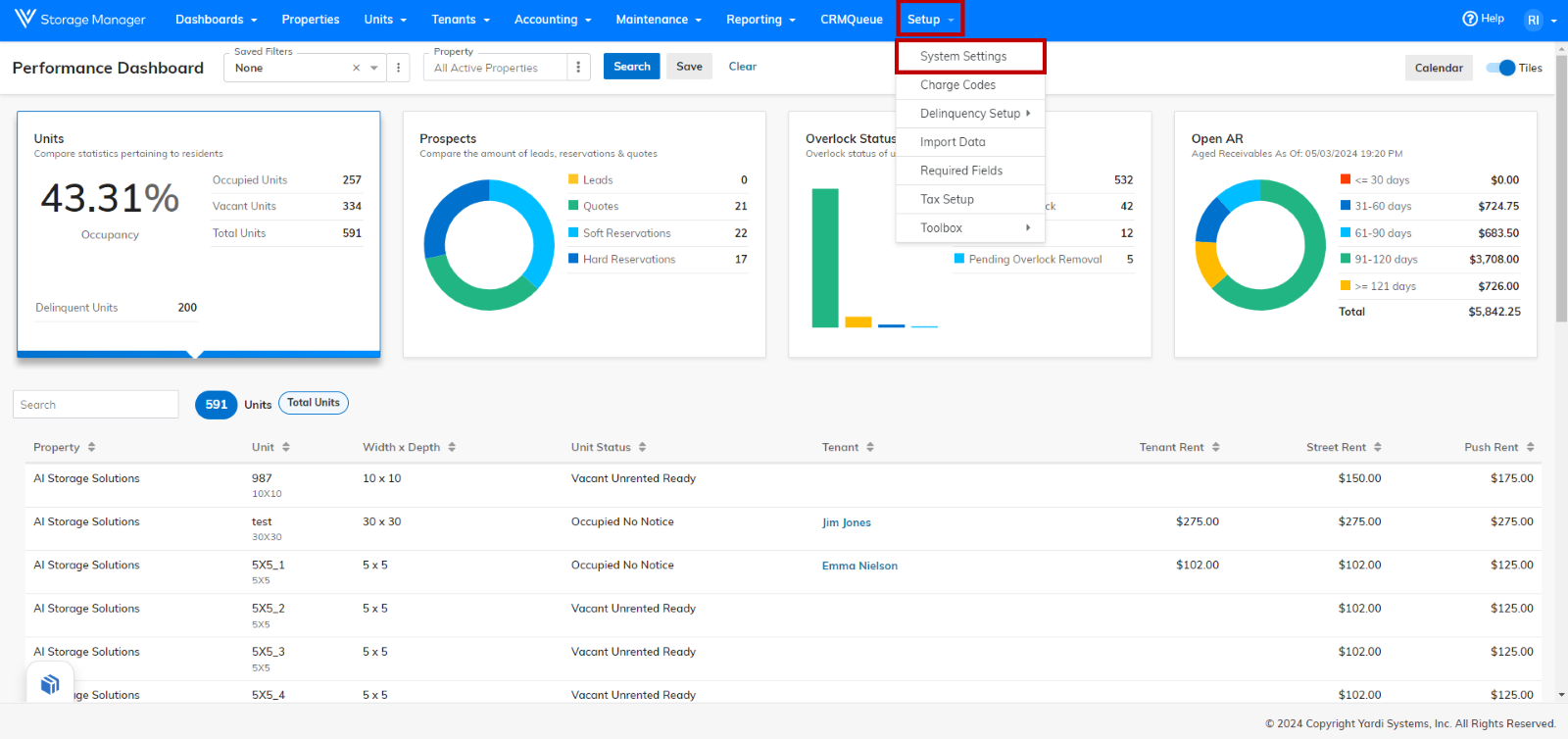The image size is (1568, 739).
Task: Click the Pending Overlock Removal label
Action: pos(1036,260)
